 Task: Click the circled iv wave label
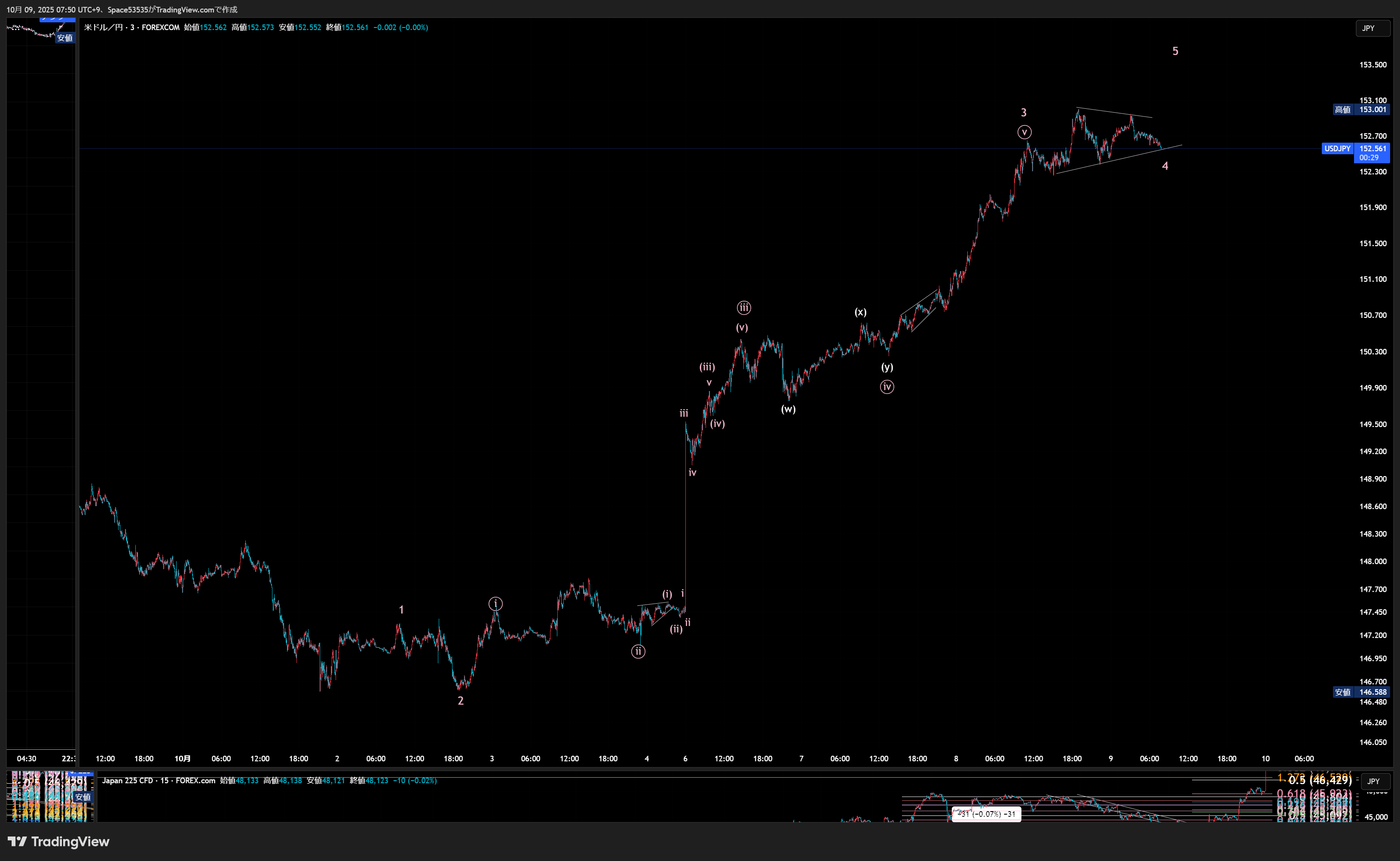pos(887,387)
